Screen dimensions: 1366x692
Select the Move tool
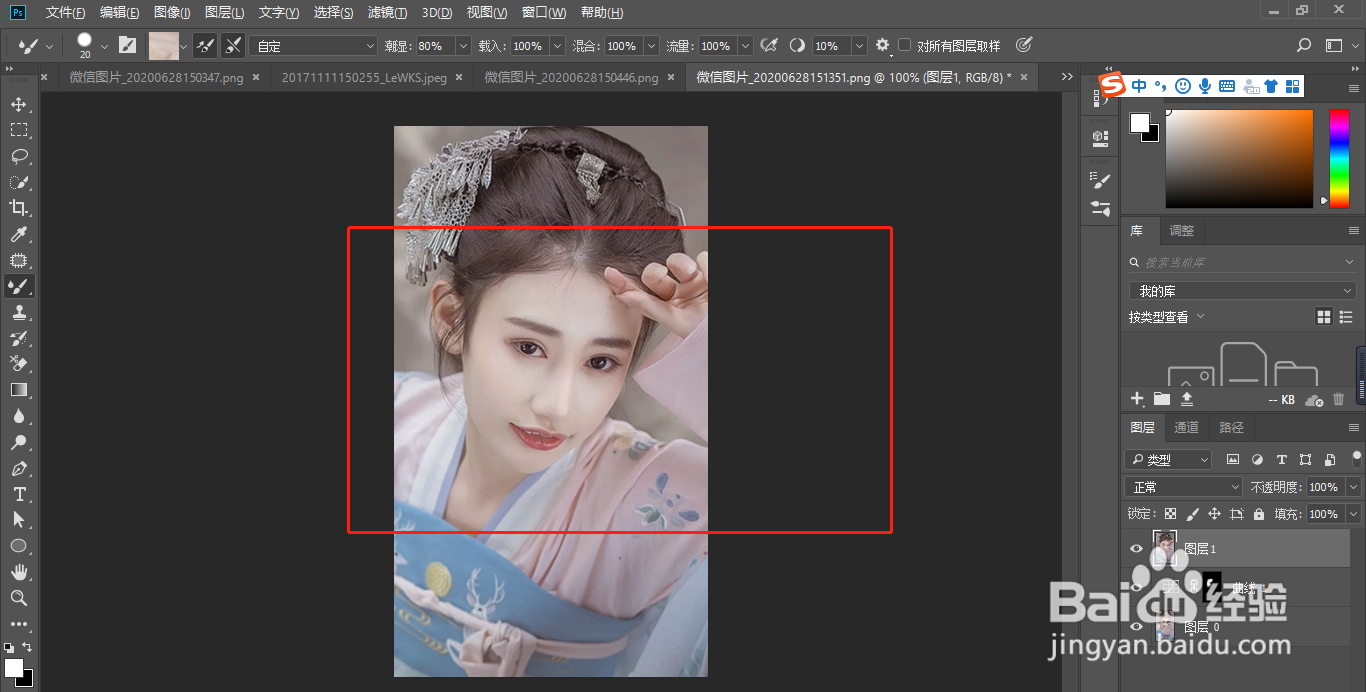[x=18, y=104]
